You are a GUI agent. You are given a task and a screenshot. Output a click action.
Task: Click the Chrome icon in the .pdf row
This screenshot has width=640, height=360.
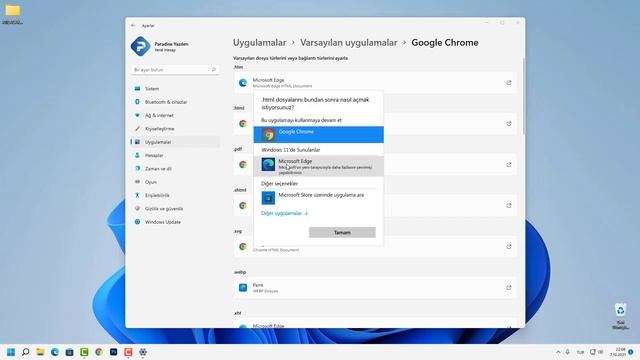coord(243,164)
